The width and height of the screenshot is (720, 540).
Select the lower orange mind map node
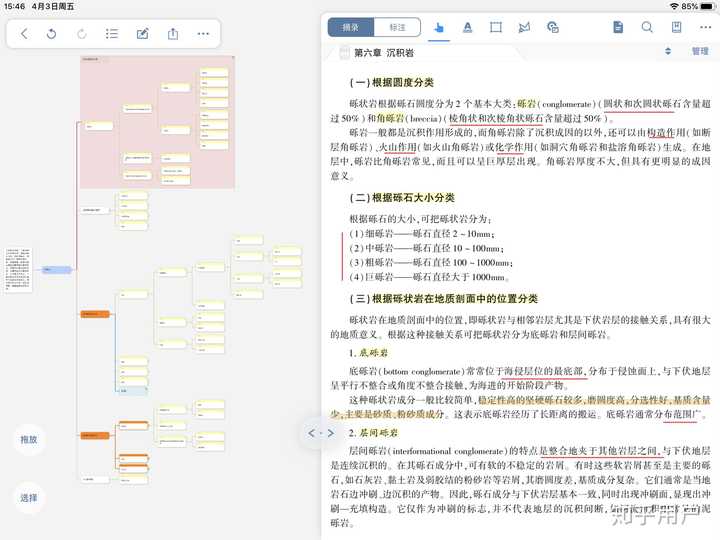pos(95,435)
